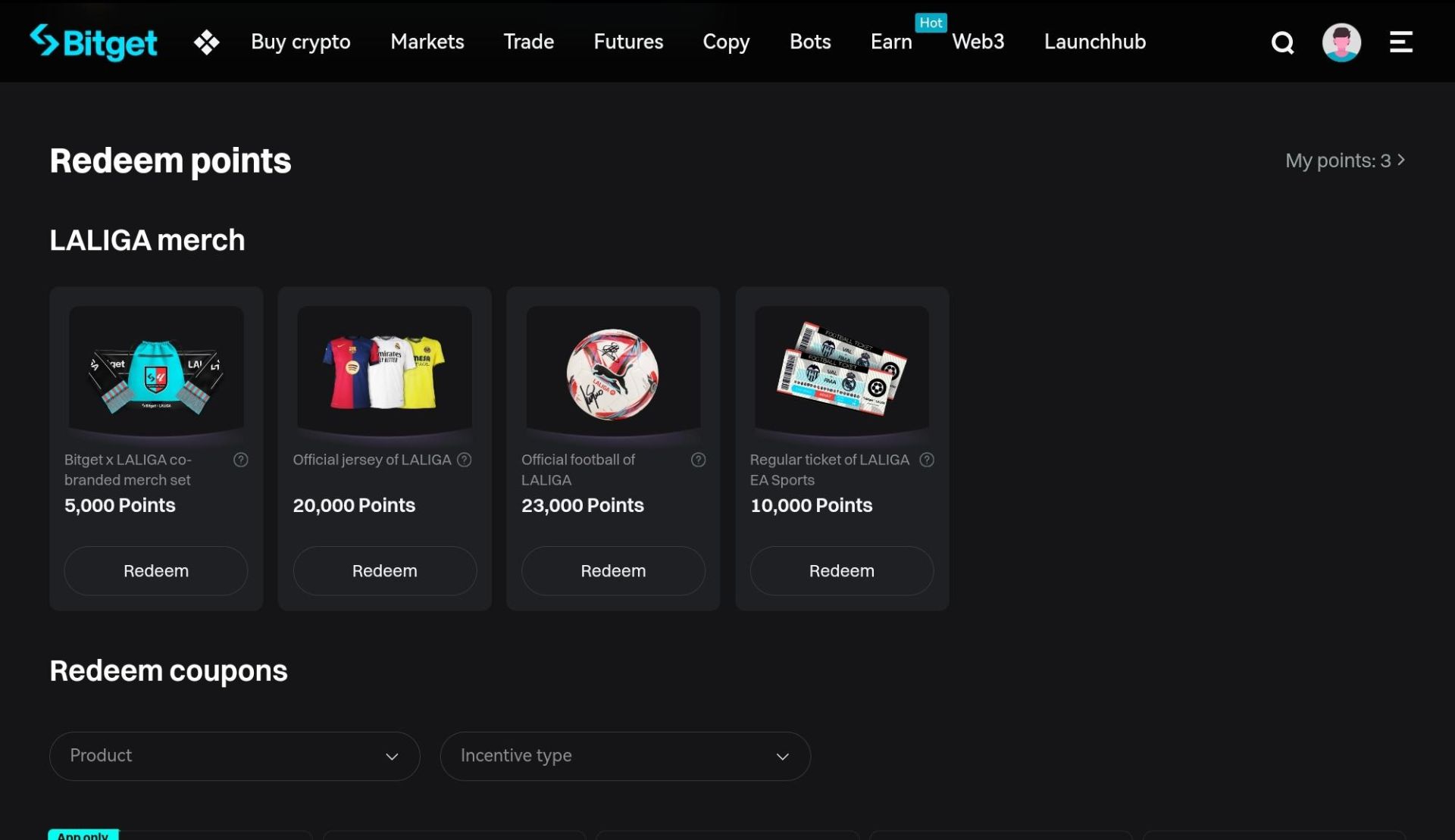Screen dimensions: 1455x840
Task: Click the 5,000 Points price text
Action: tap(120, 505)
